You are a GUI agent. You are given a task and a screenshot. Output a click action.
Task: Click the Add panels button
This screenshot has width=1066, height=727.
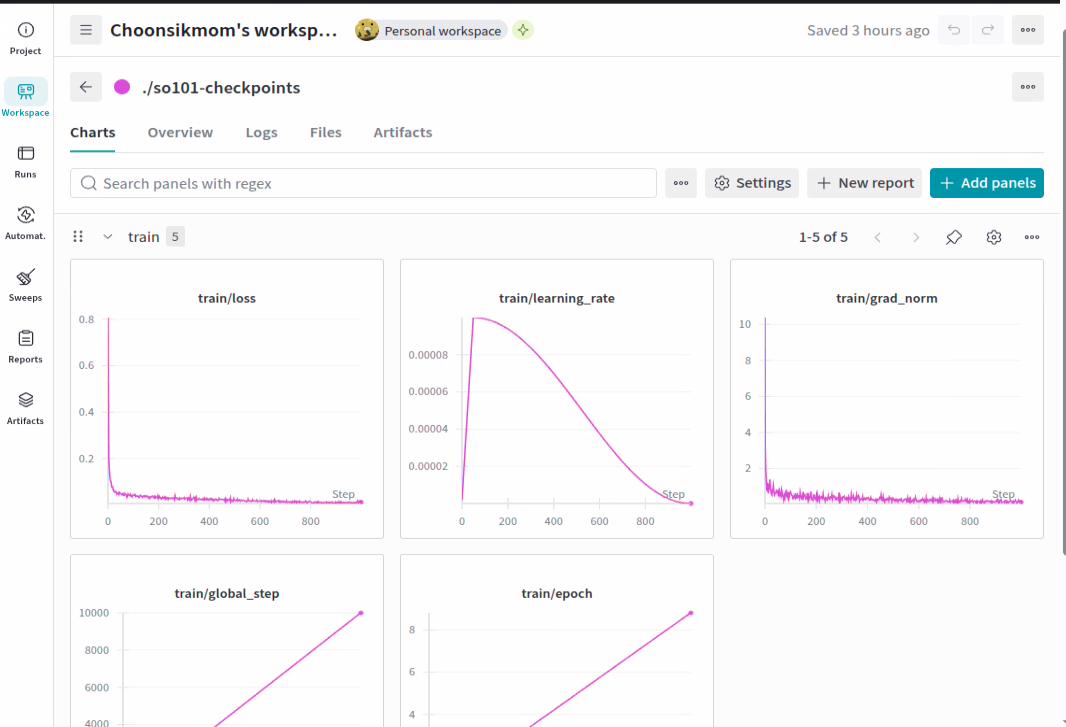pyautogui.click(x=986, y=183)
